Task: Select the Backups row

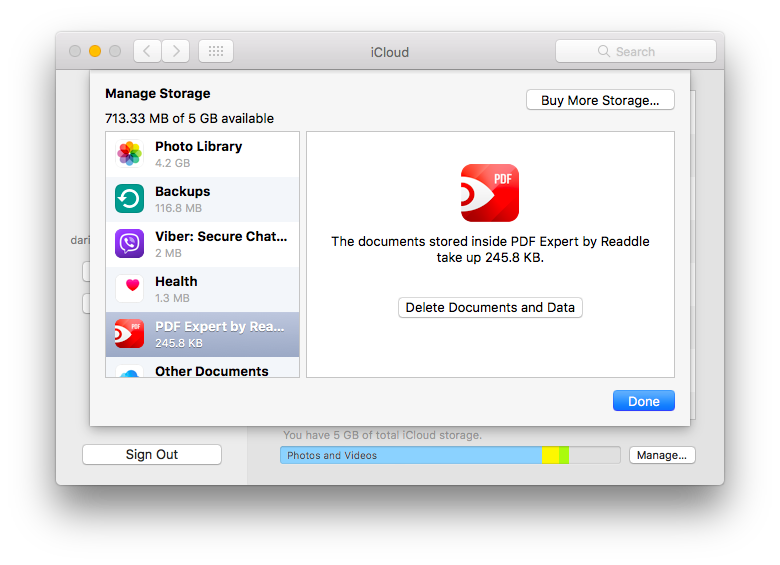Action: tap(202, 199)
